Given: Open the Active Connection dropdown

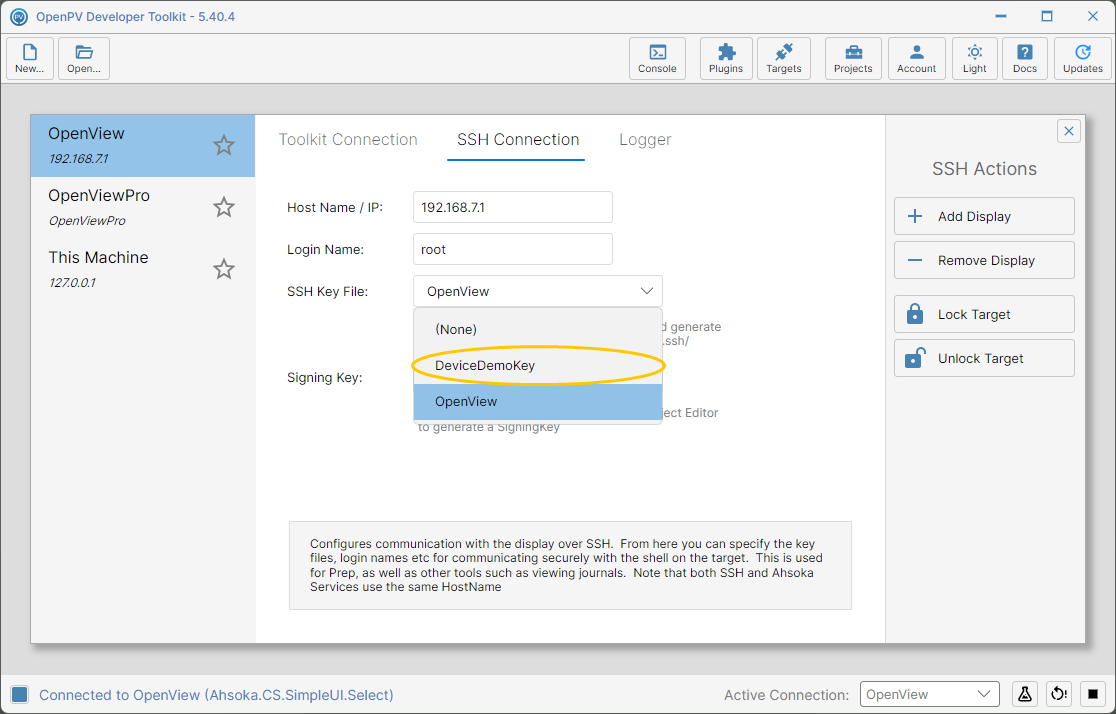Looking at the screenshot, I should [x=930, y=694].
